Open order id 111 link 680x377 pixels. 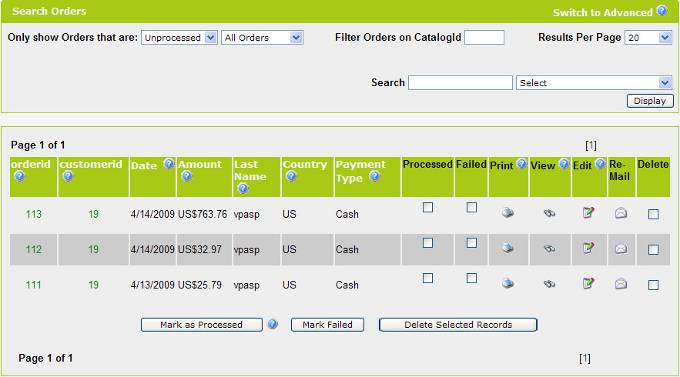pyautogui.click(x=33, y=285)
